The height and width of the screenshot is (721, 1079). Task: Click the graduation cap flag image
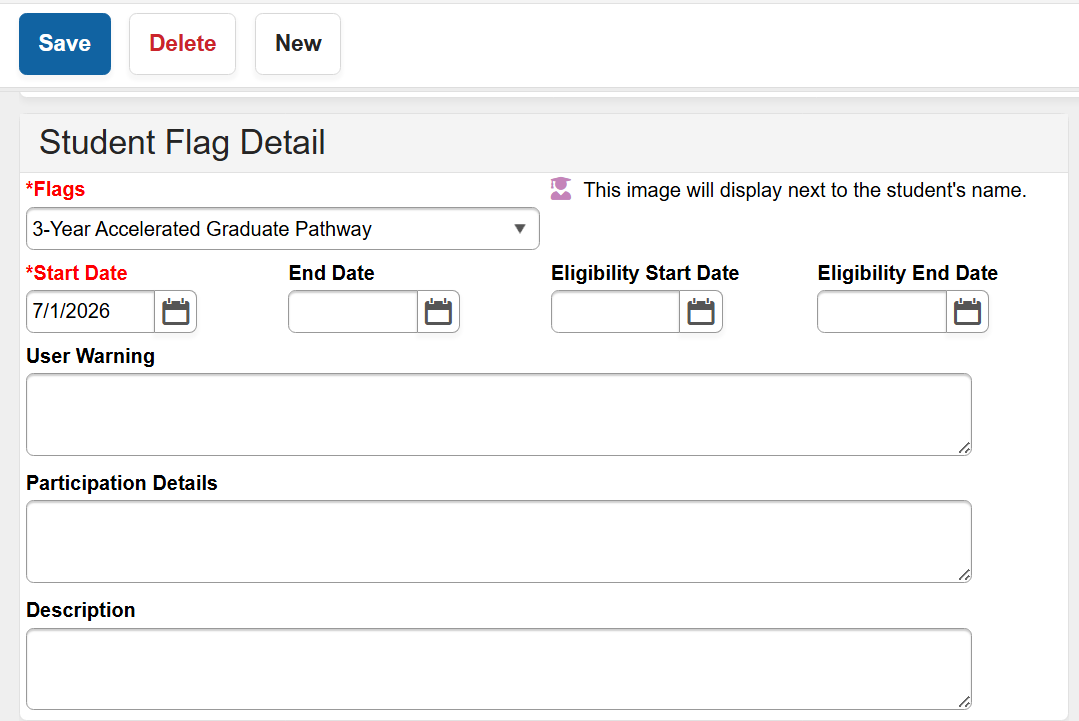(x=561, y=189)
